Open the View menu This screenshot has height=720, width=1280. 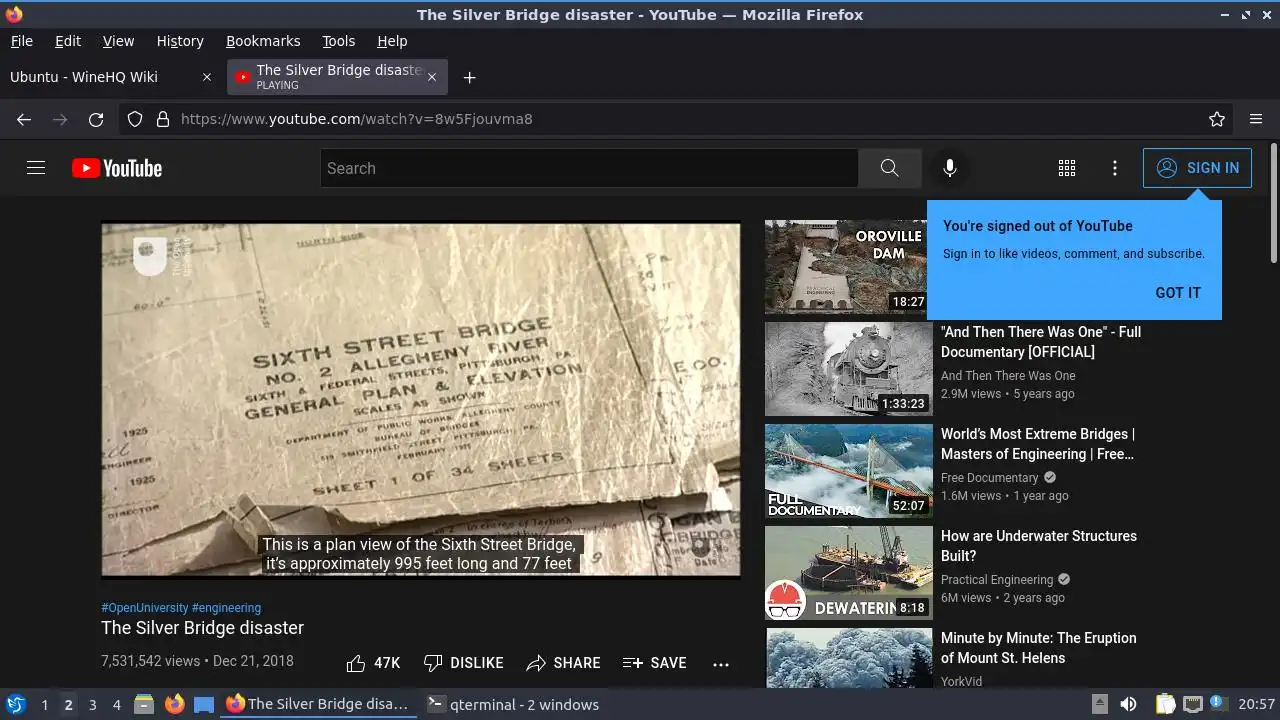pyautogui.click(x=118, y=41)
